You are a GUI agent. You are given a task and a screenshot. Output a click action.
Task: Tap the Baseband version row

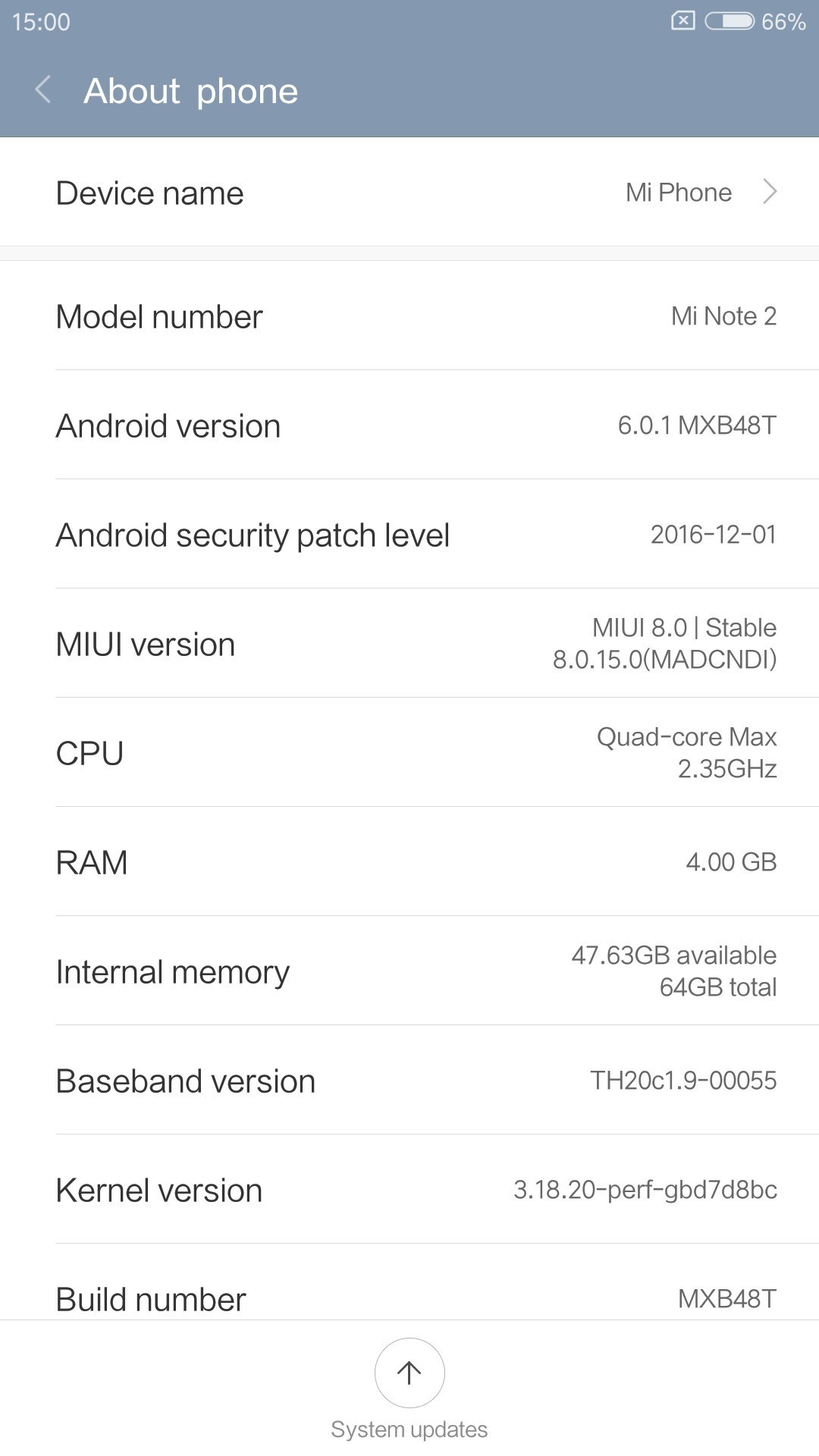(409, 1081)
